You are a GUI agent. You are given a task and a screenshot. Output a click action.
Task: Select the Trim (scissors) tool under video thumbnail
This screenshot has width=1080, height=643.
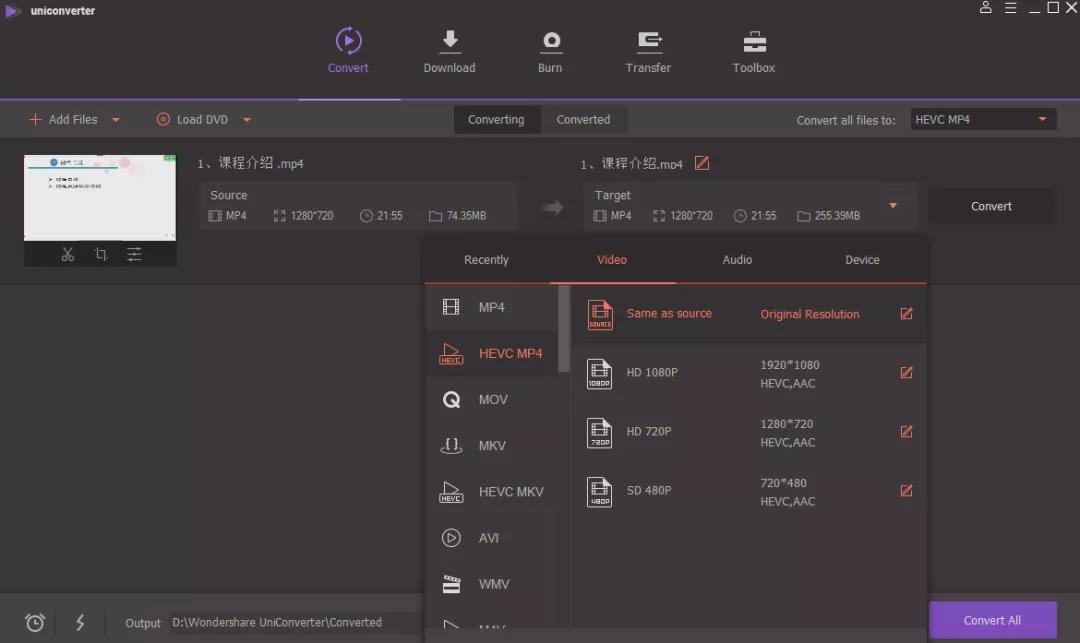pyautogui.click(x=67, y=253)
